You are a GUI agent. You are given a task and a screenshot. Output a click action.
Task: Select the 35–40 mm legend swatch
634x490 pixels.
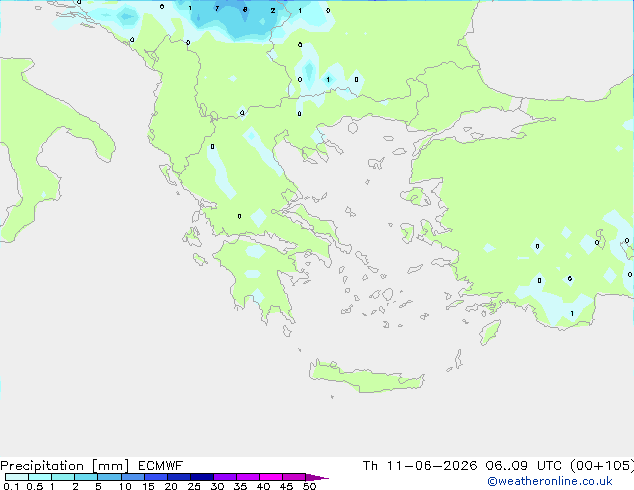point(248,477)
